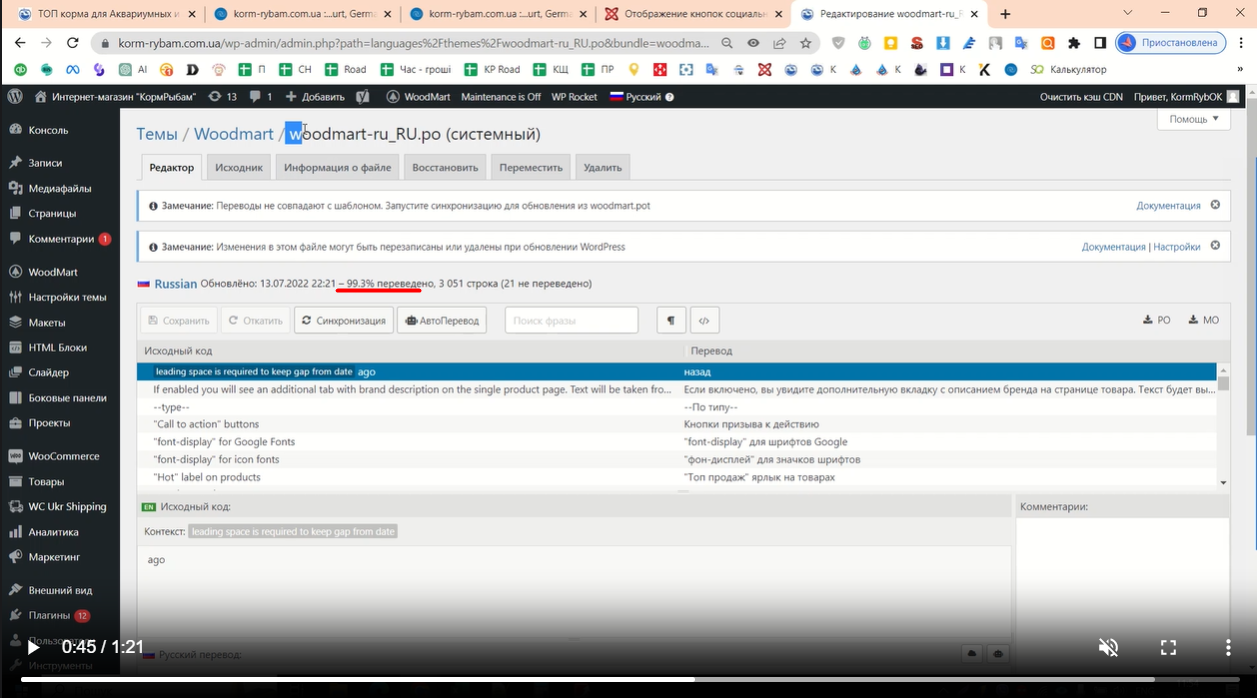Dismiss the notice about woodmart.pot template mismatch
Image resolution: width=1257 pixels, height=698 pixels.
click(1215, 205)
